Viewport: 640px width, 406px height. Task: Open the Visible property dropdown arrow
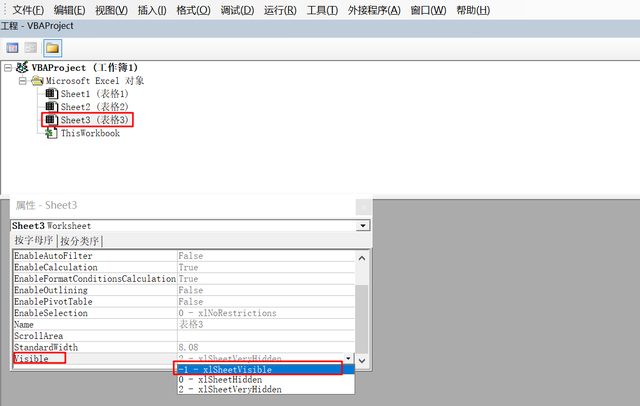pyautogui.click(x=348, y=358)
